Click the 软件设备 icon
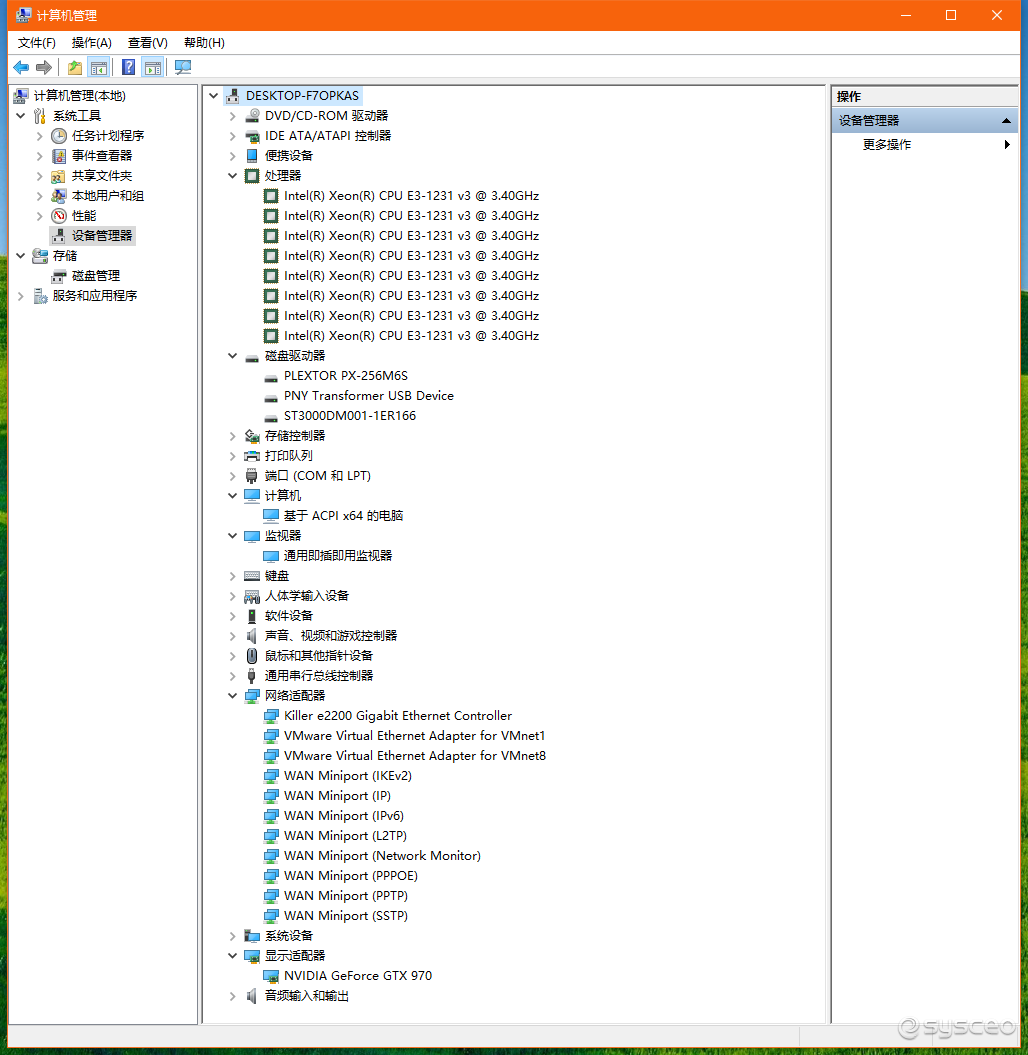 (252, 616)
